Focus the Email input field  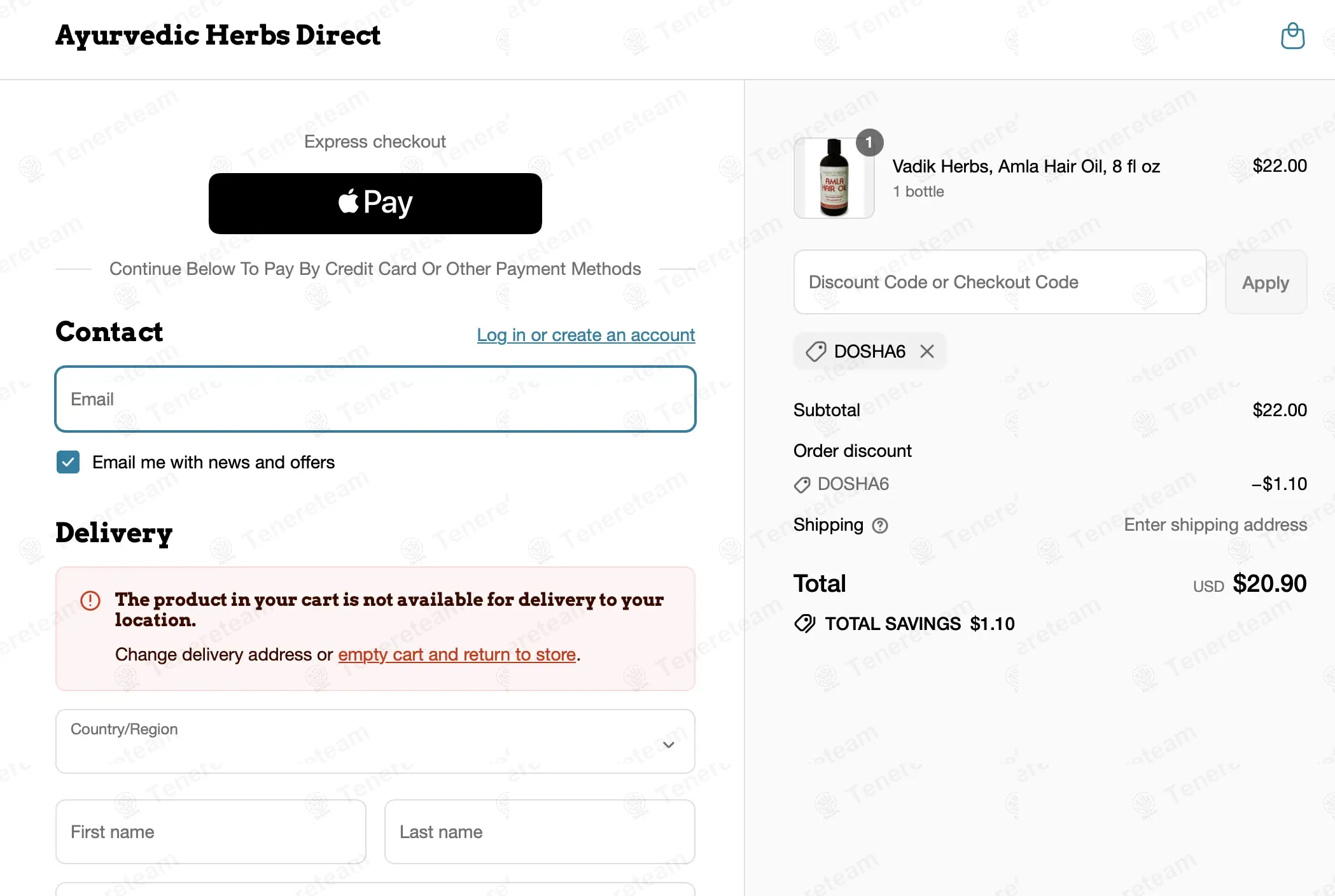pos(375,399)
